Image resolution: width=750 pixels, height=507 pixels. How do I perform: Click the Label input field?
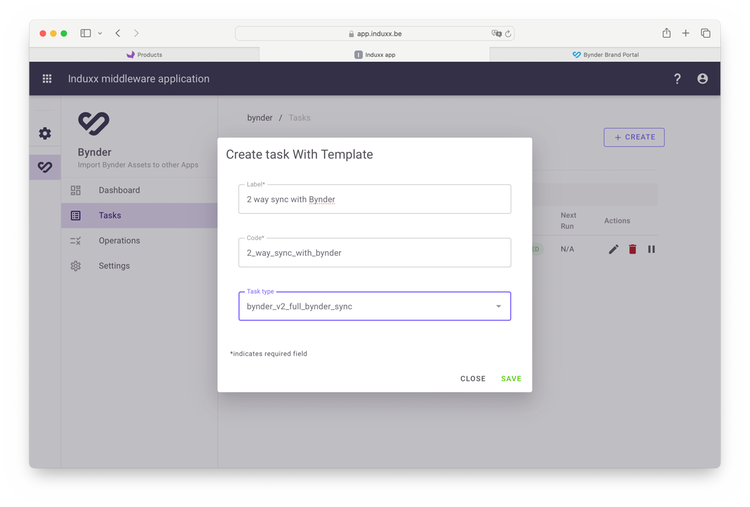click(x=375, y=199)
